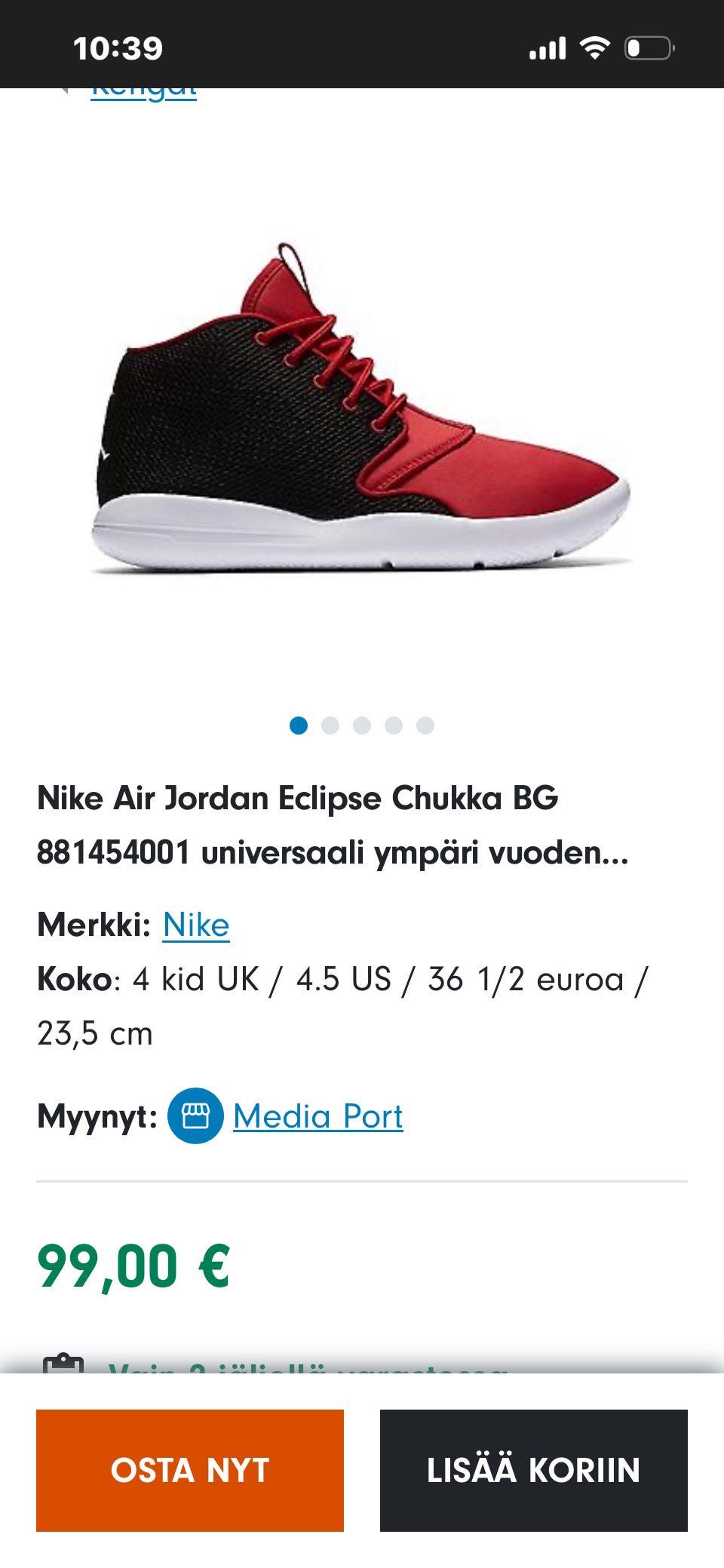This screenshot has height=1568, width=724.
Task: Tap the 99,00 € price
Action: coord(133,1266)
